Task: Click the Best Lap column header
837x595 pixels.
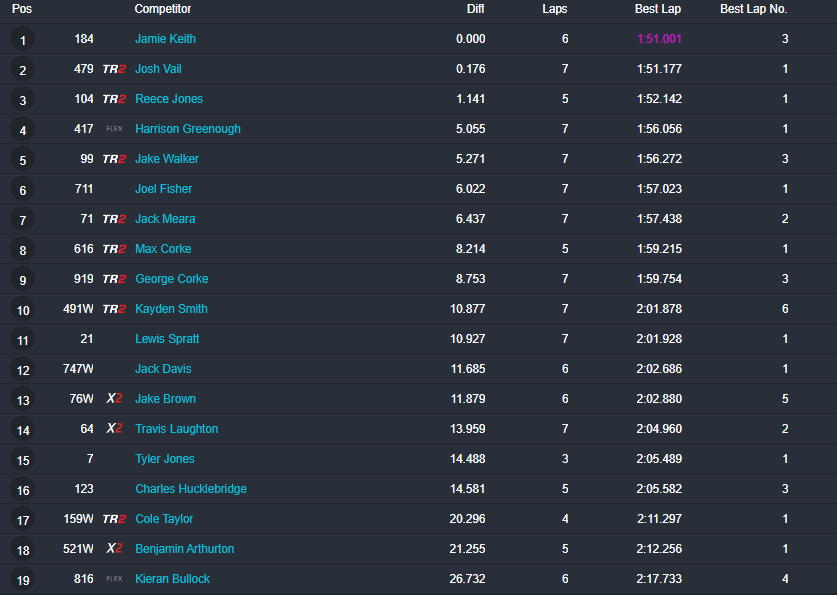Action: click(x=658, y=9)
